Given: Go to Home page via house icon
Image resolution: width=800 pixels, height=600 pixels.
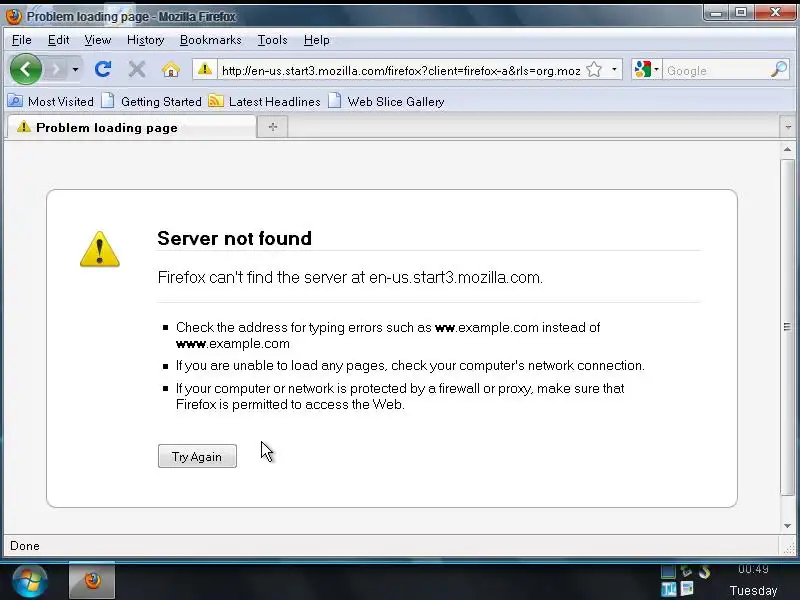Looking at the screenshot, I should click(171, 69).
